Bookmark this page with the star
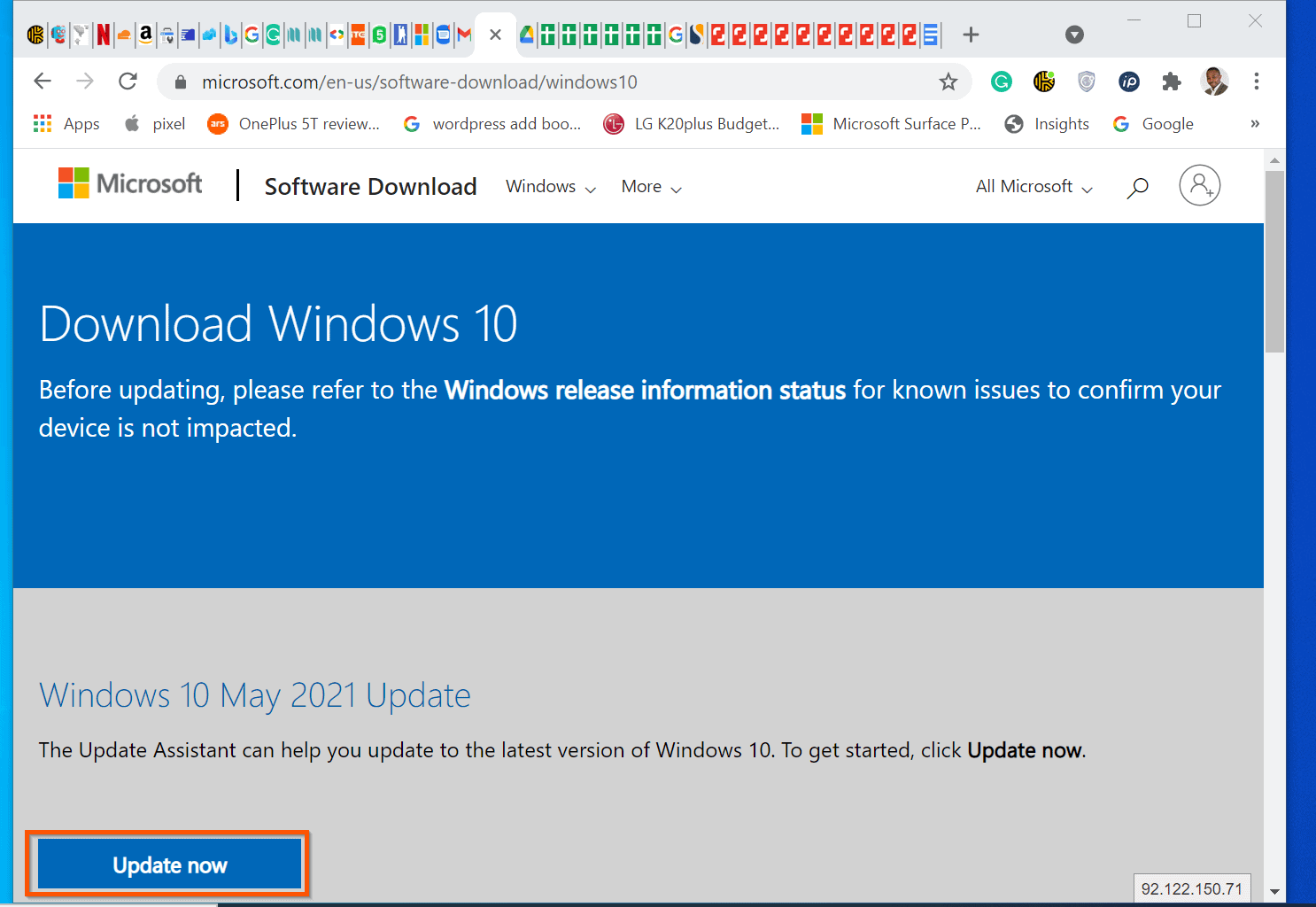Viewport: 1316px width, 907px height. [x=948, y=82]
